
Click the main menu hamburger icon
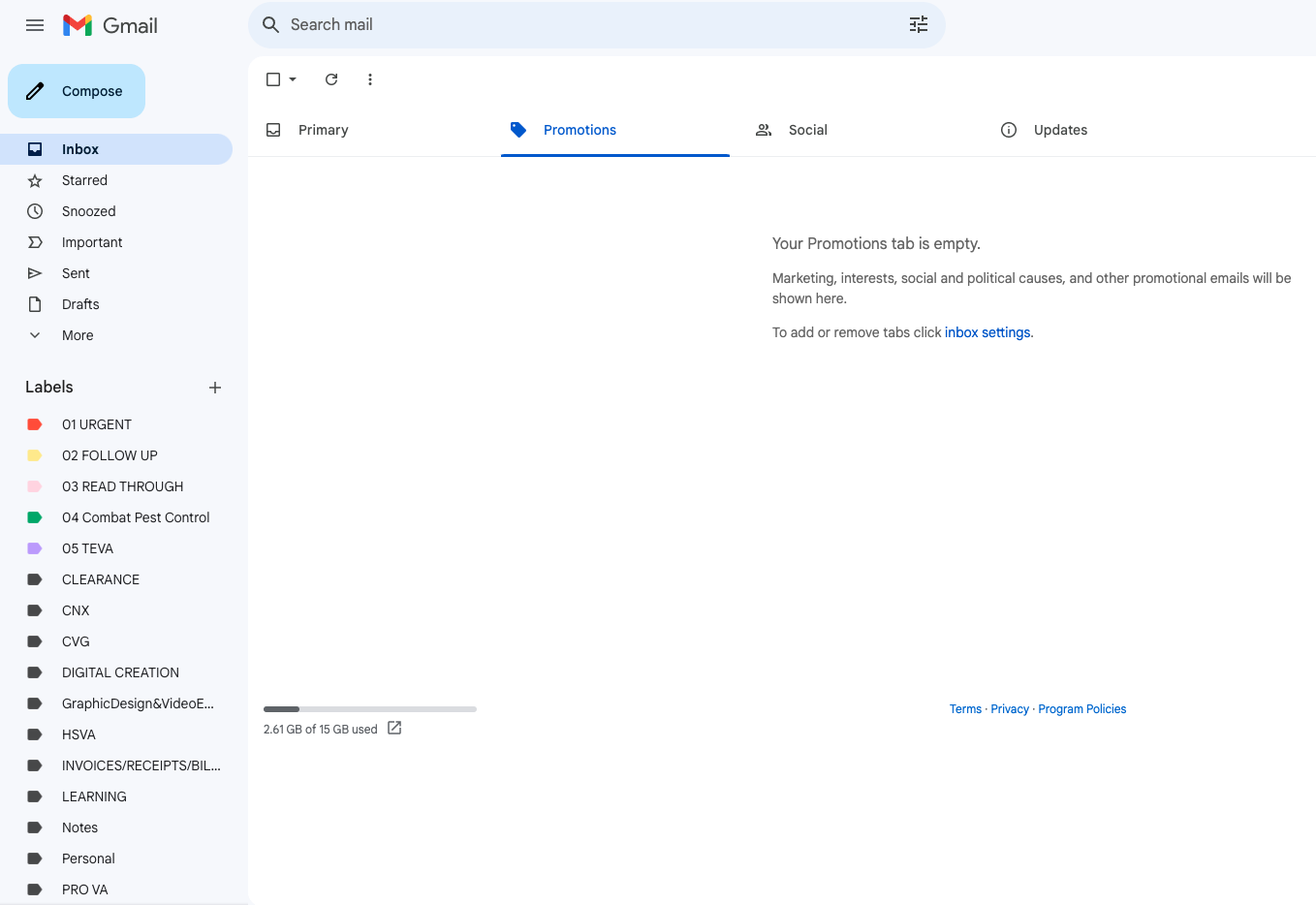click(x=35, y=25)
